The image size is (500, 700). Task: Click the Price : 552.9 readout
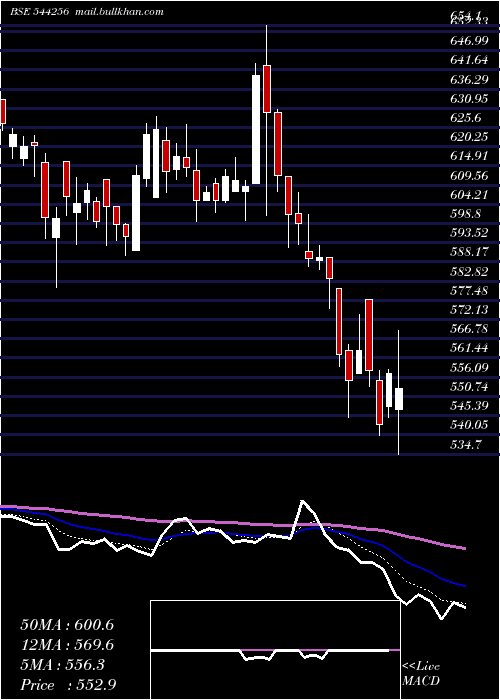click(x=68, y=685)
